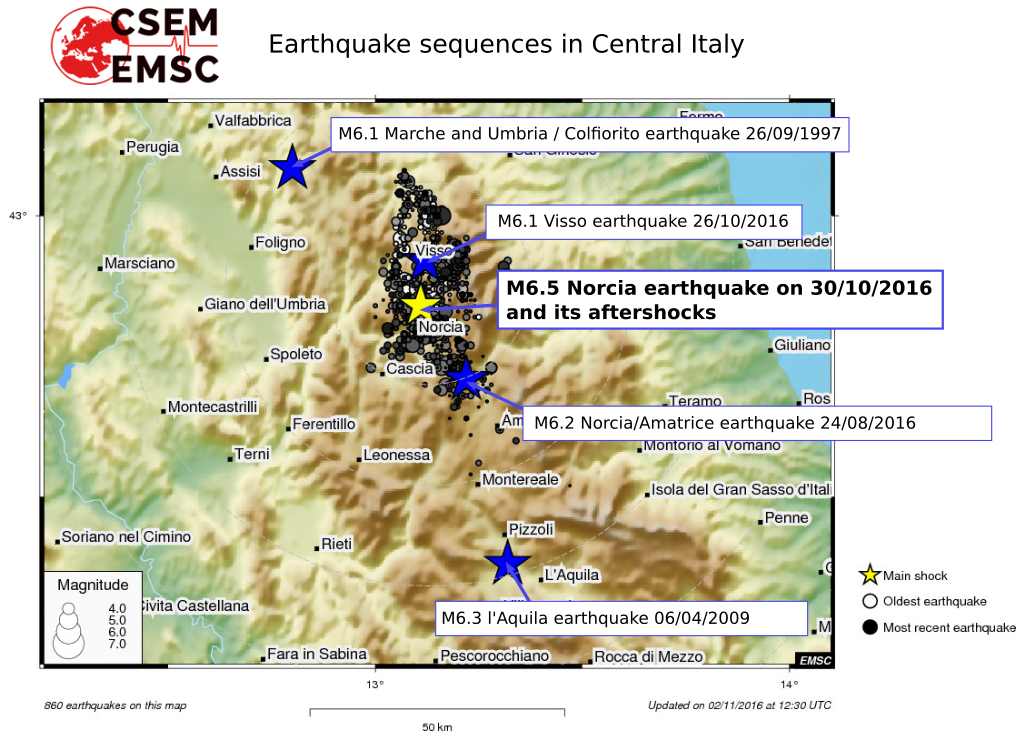The width and height of the screenshot is (1025, 740).
Task: Click the CSEM EMSC logo
Action: (x=133, y=44)
